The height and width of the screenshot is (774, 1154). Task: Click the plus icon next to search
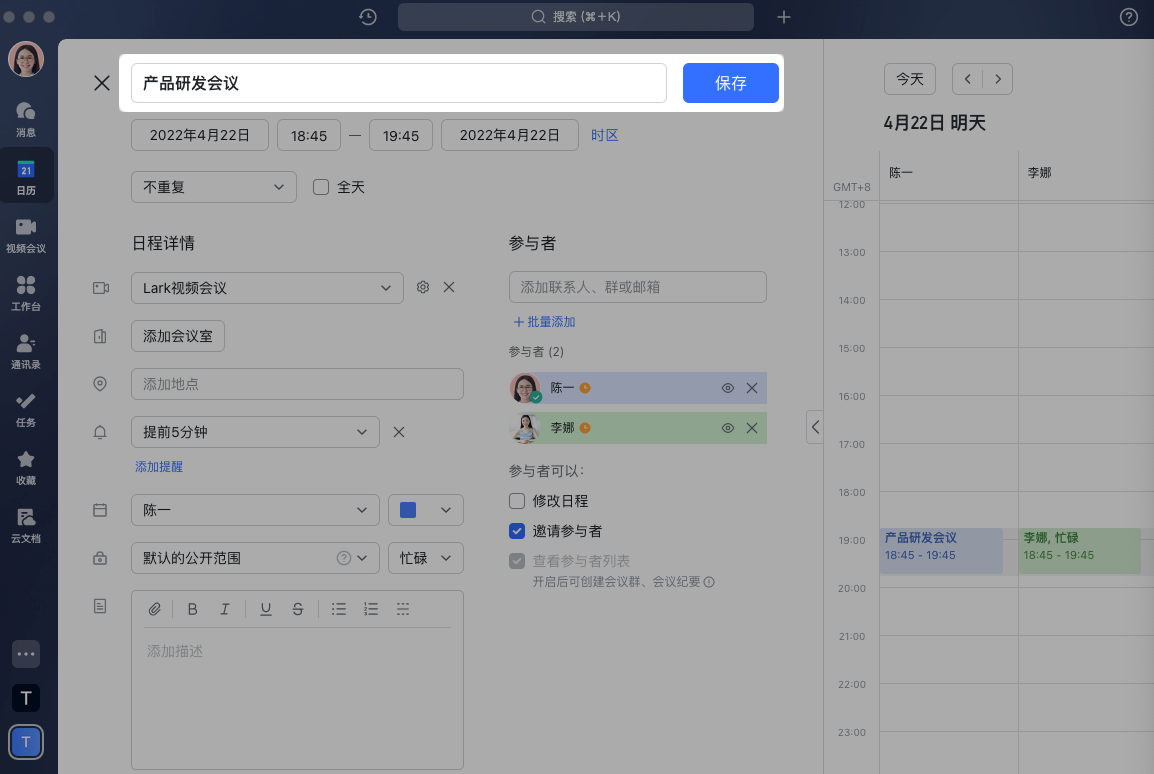[784, 17]
